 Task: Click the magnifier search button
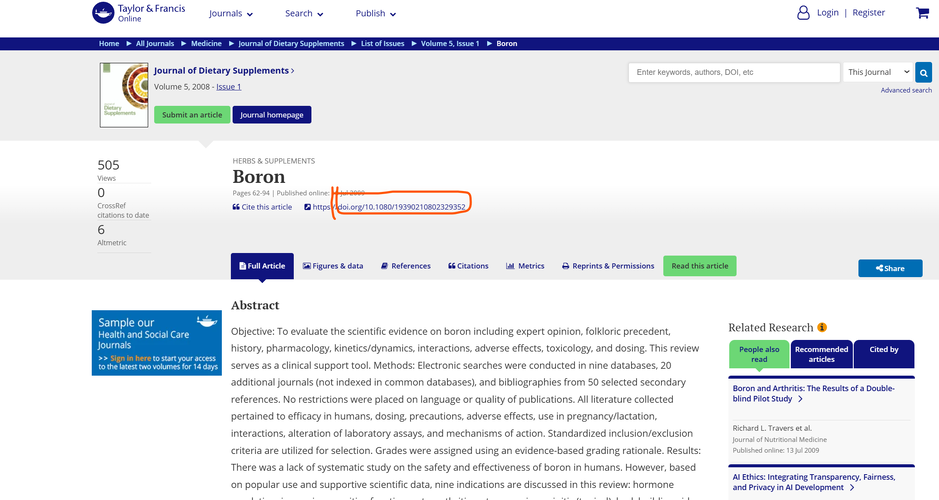pyautogui.click(x=923, y=72)
